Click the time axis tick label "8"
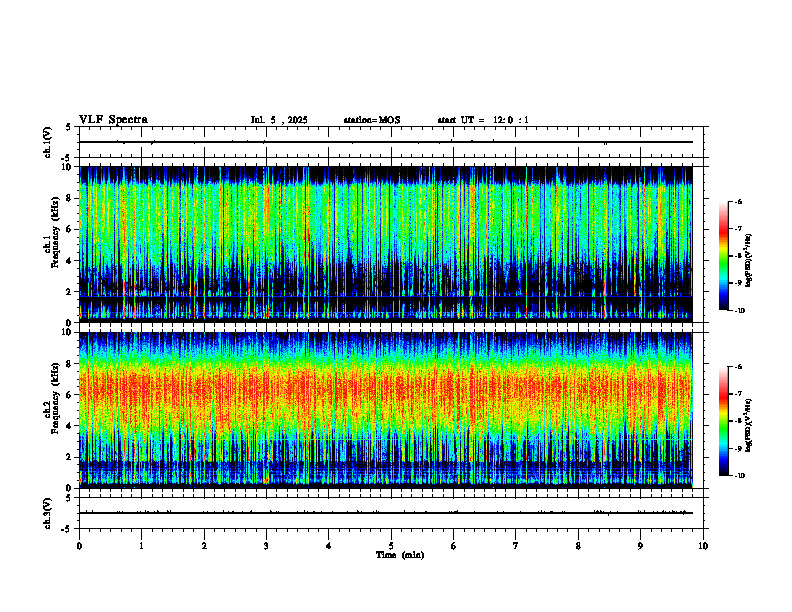 578,546
